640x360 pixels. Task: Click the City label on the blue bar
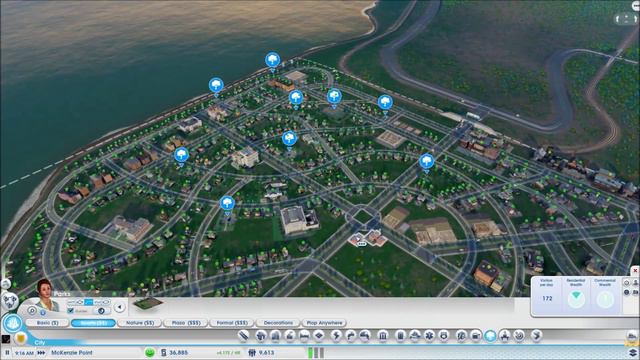click(x=40, y=342)
